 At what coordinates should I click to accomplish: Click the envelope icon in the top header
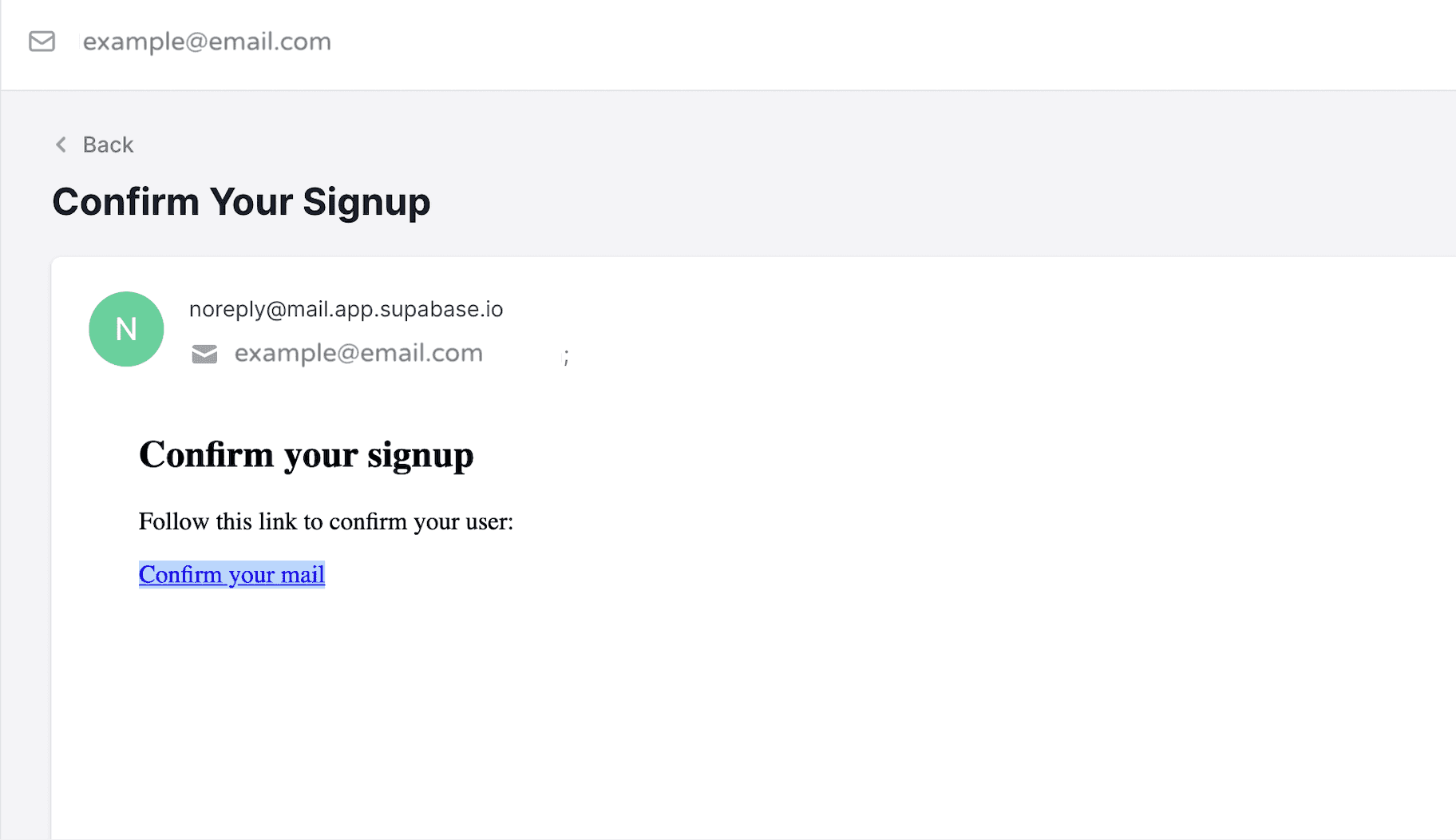(x=42, y=42)
